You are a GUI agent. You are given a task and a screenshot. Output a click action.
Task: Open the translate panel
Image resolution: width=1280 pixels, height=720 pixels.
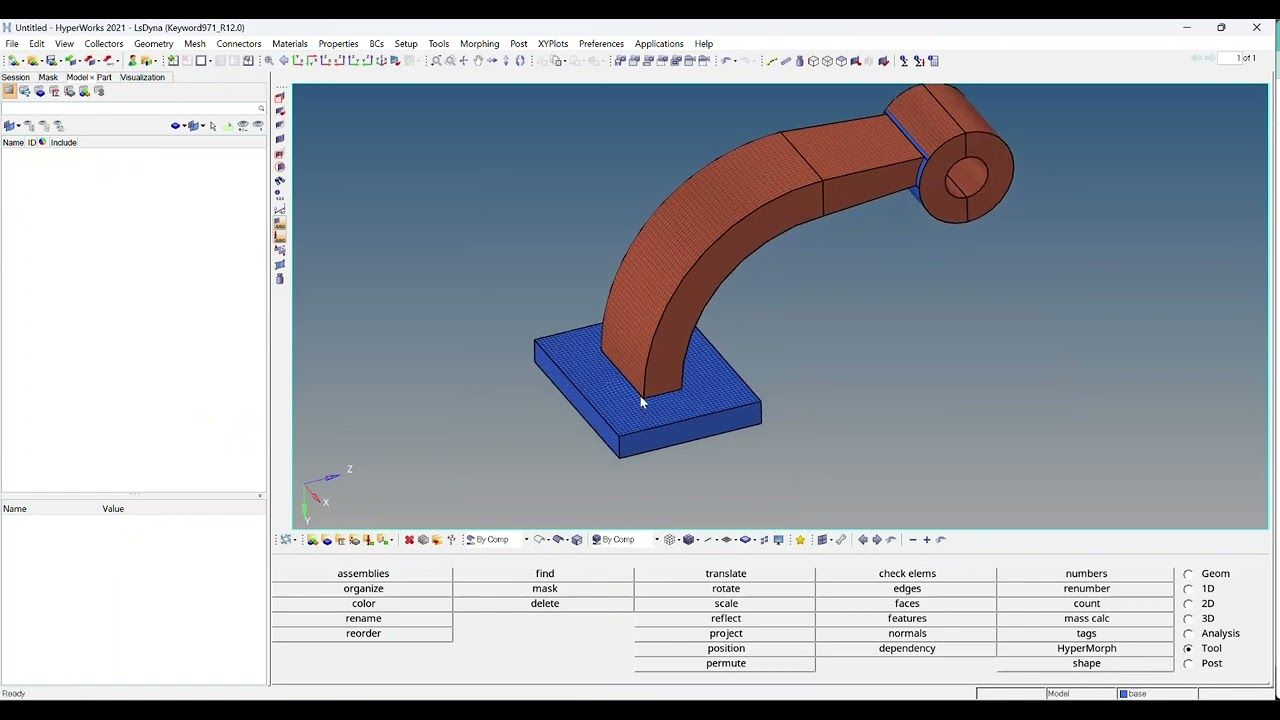click(x=726, y=574)
